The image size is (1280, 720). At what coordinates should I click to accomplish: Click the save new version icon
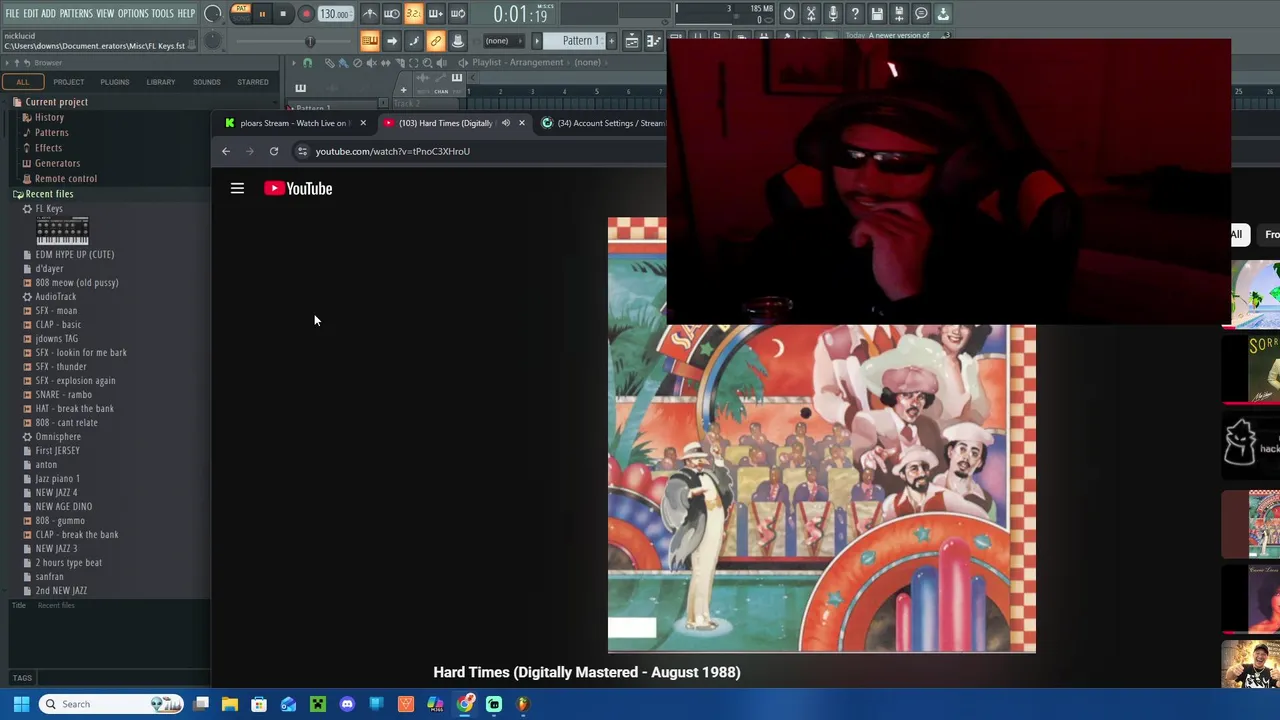click(x=899, y=14)
